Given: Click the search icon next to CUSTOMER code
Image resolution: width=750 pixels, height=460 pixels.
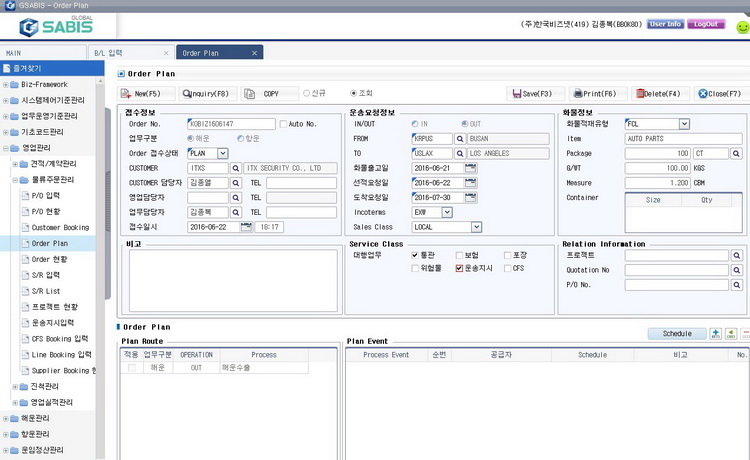Looking at the screenshot, I should point(237,168).
